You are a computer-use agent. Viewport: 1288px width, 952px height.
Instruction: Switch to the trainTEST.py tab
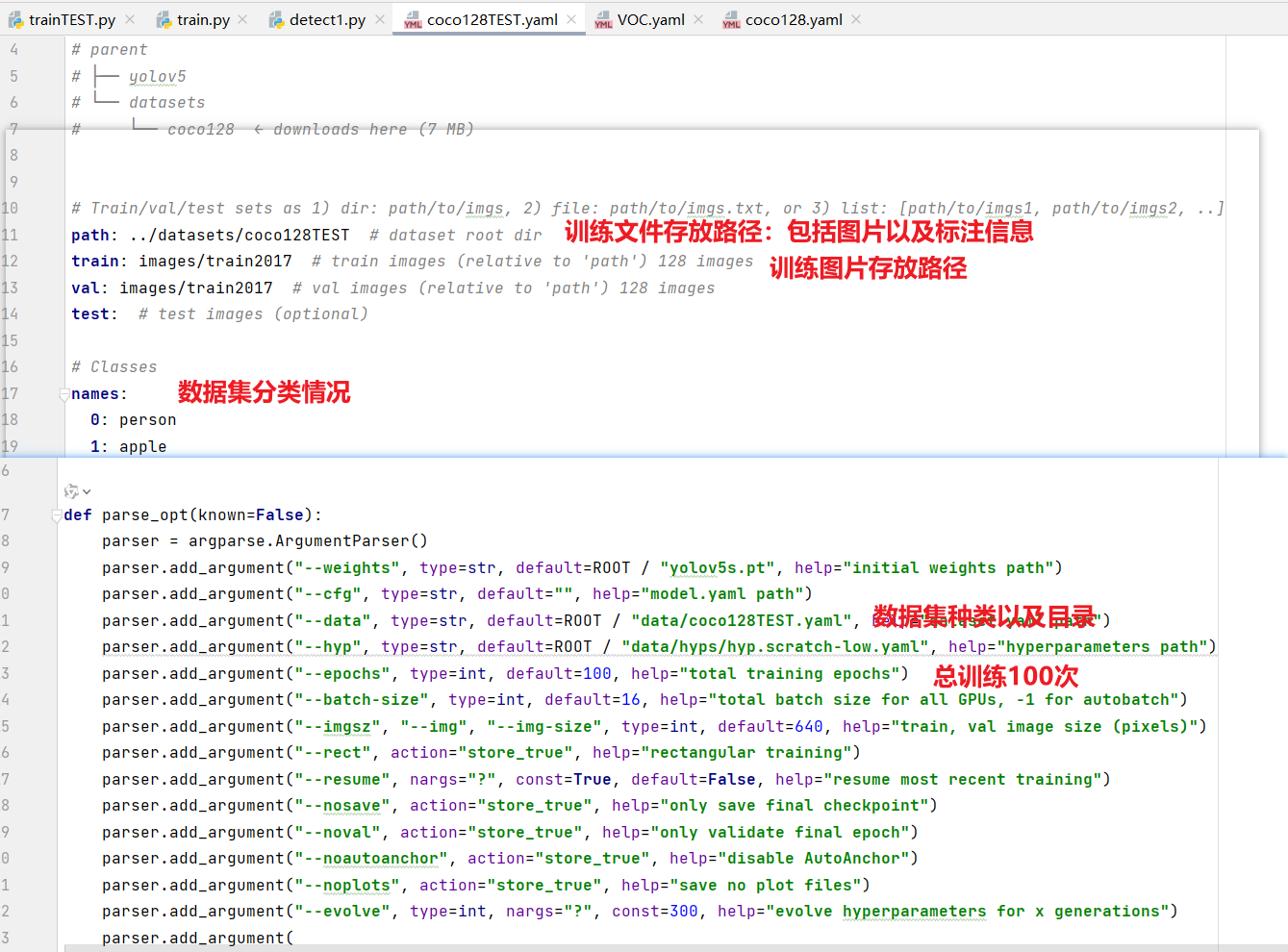(x=73, y=19)
